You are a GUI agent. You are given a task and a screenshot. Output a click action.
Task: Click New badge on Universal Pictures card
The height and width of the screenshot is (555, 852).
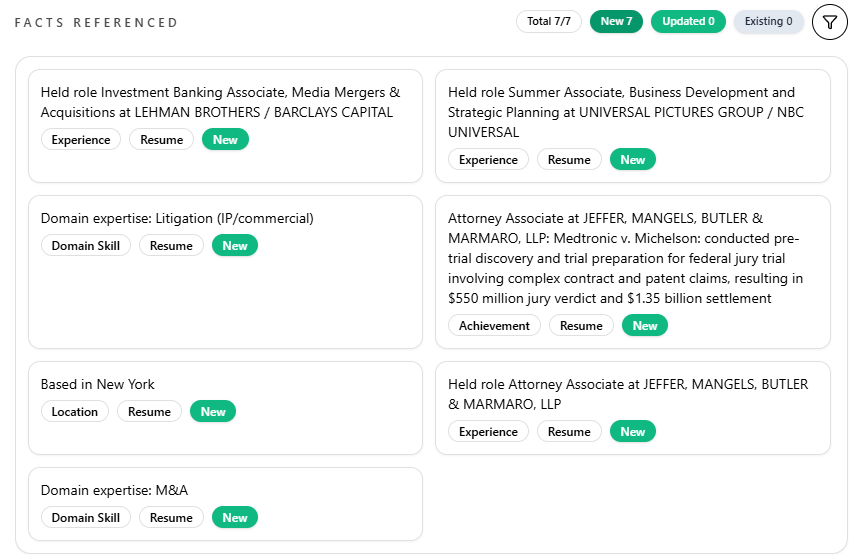tap(632, 160)
